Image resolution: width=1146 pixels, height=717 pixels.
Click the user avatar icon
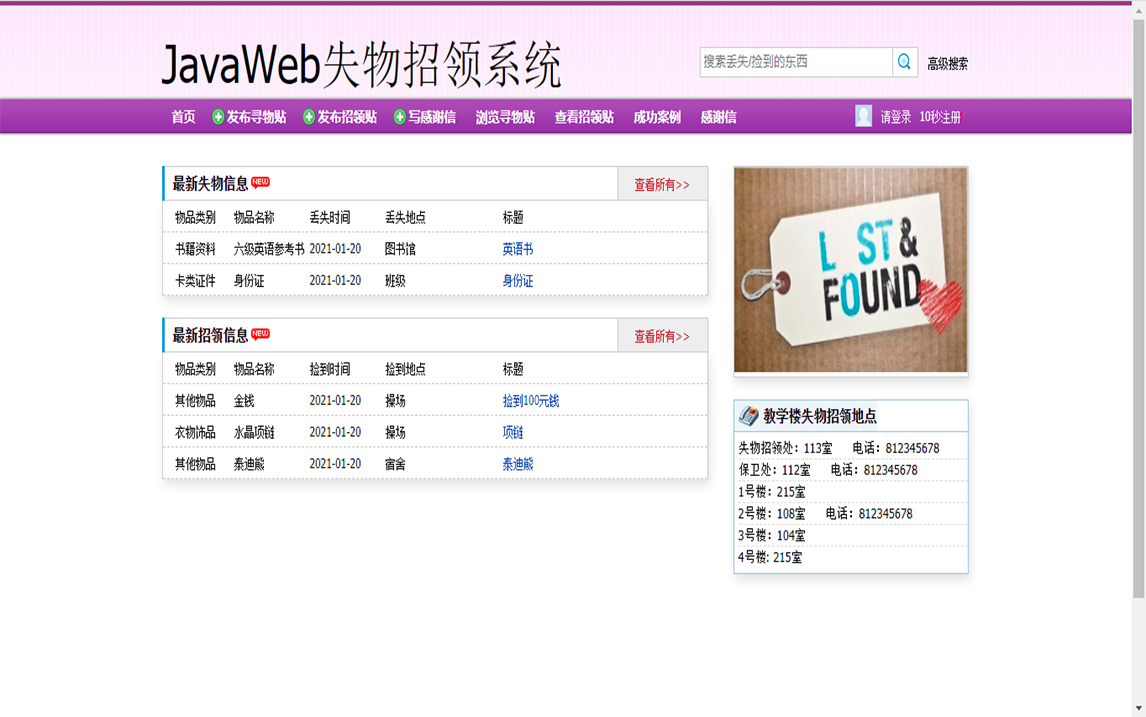863,116
